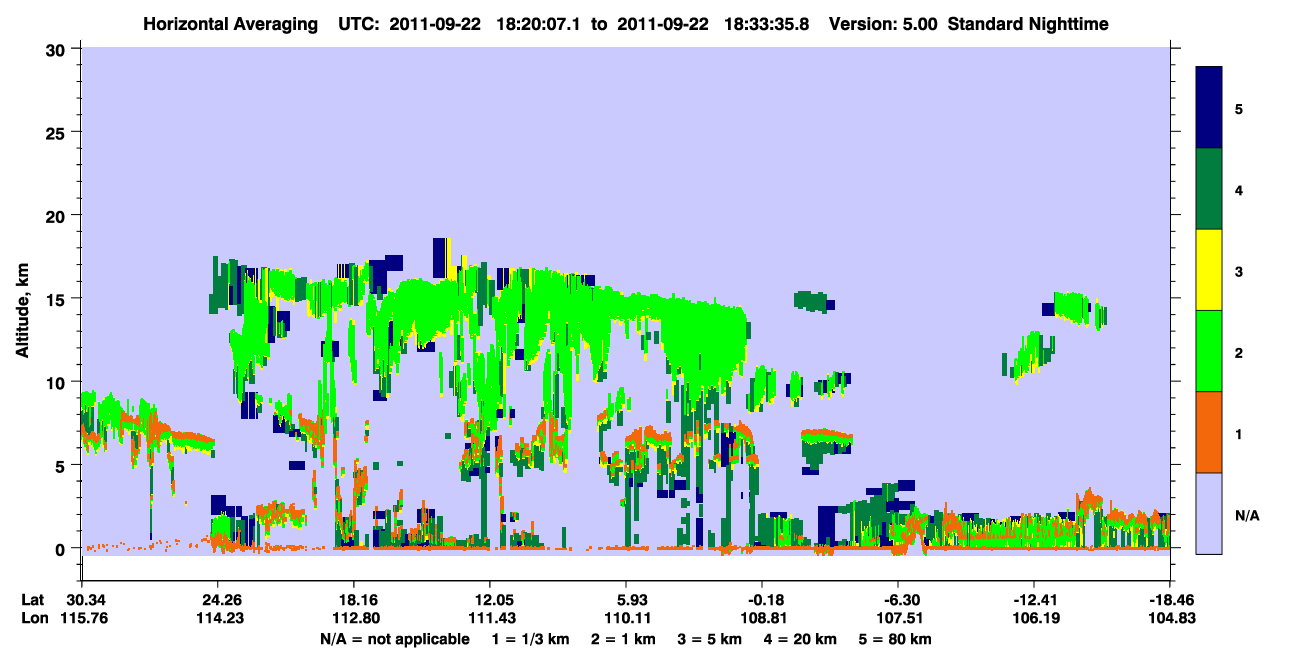Click the color bar label '2'
The width and height of the screenshot is (1300, 667).
tap(1239, 351)
